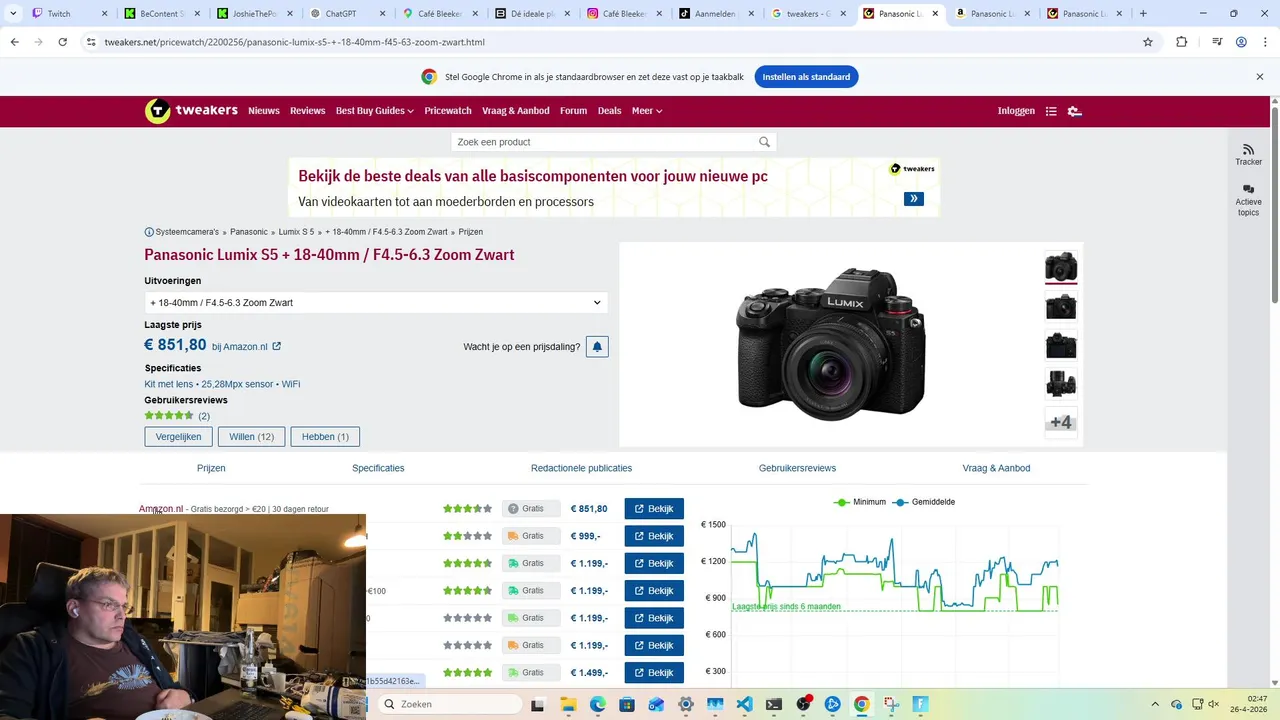Open the Terminal icon in the taskbar
1280x720 pixels.
pos(773,705)
